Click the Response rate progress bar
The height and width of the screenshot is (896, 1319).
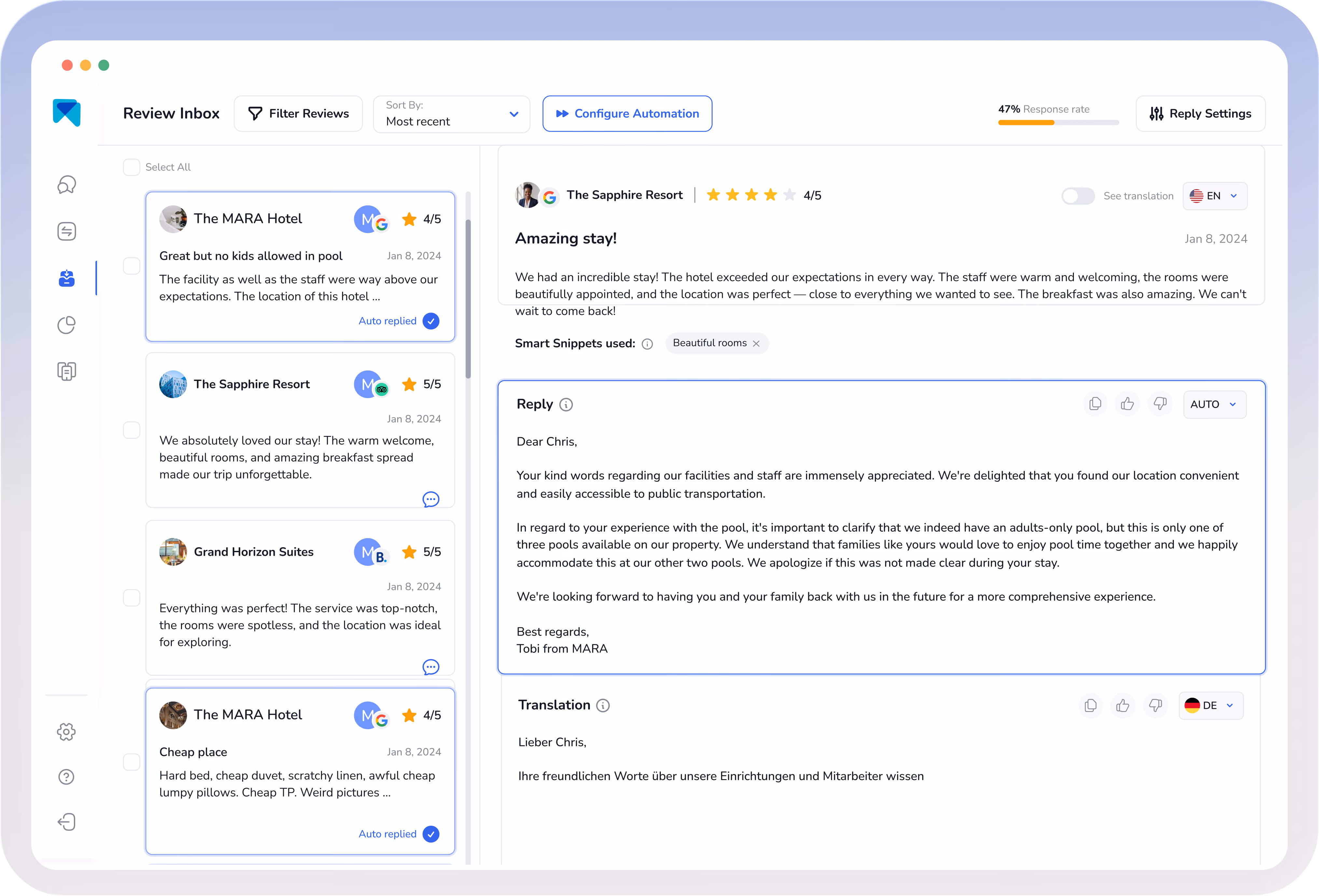pyautogui.click(x=1059, y=123)
